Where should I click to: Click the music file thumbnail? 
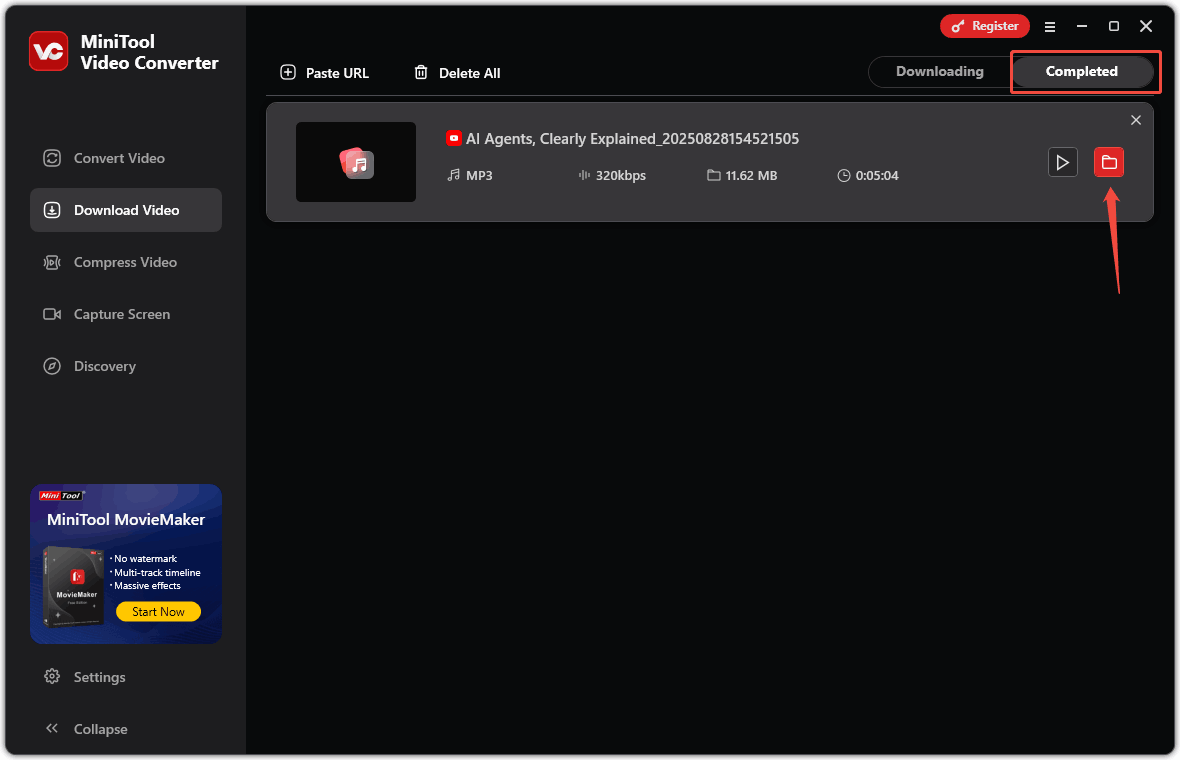(356, 162)
